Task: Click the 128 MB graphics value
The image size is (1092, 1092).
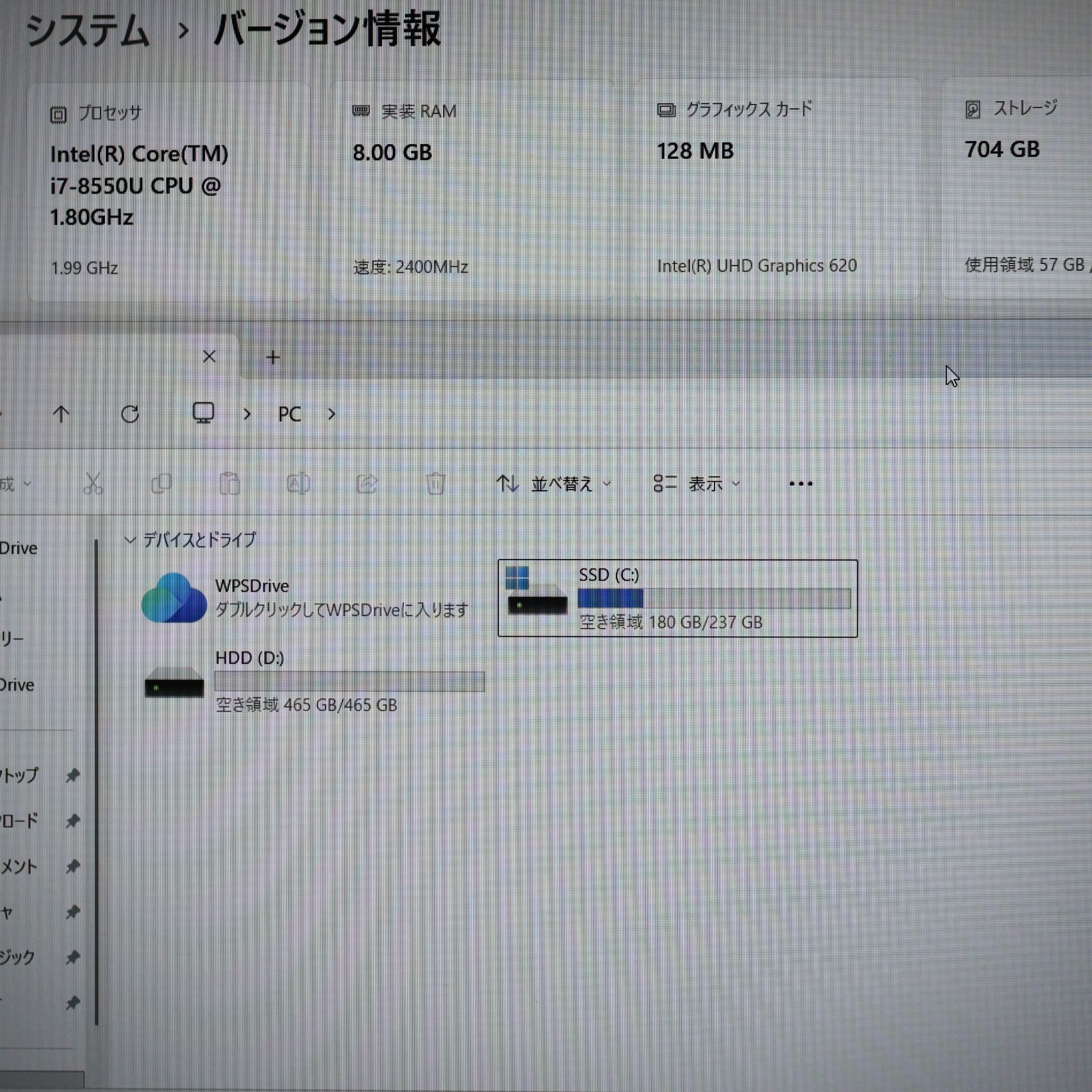Action: pyautogui.click(x=695, y=151)
